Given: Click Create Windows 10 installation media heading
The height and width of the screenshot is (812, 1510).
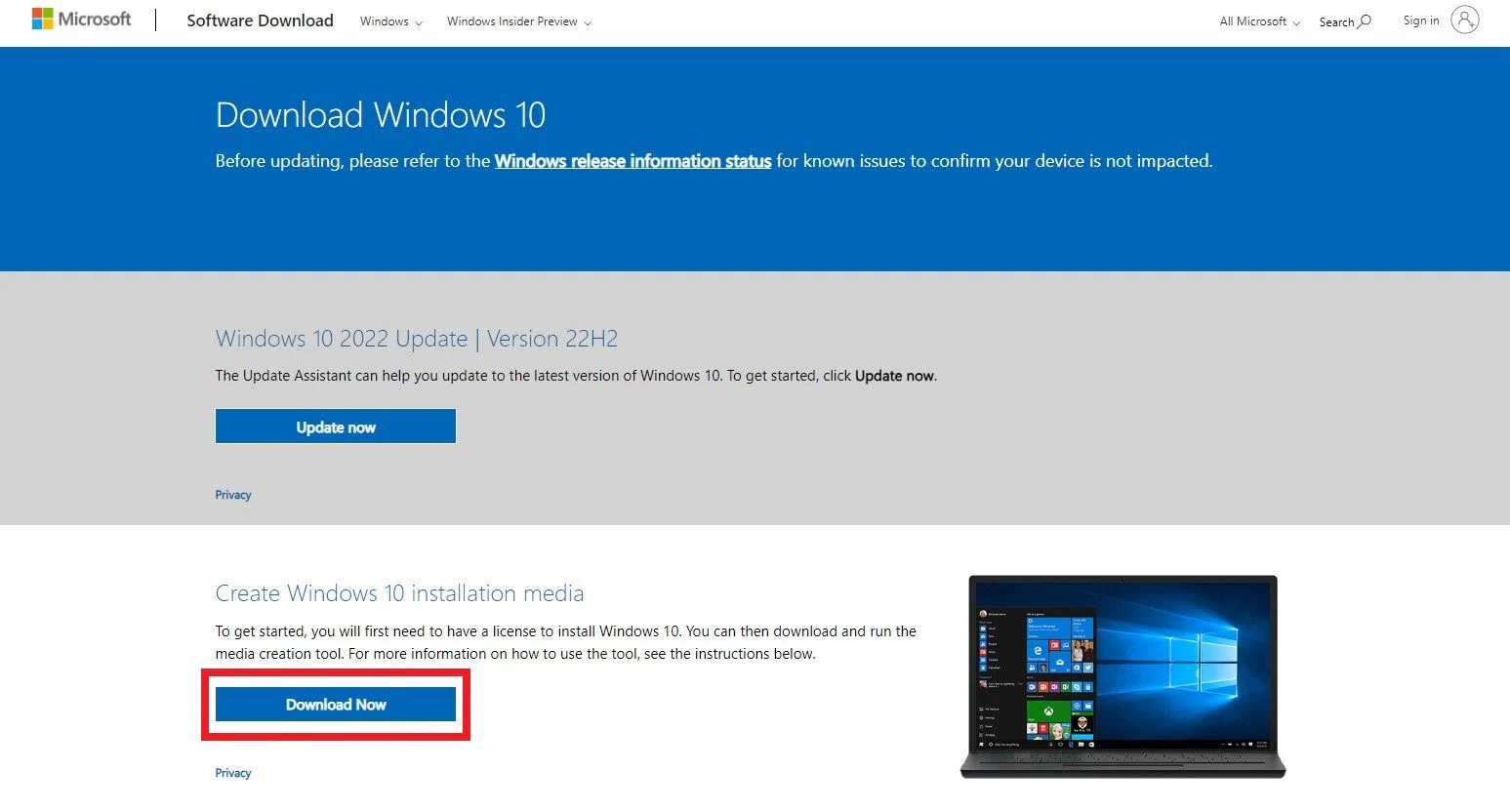Looking at the screenshot, I should coord(399,593).
